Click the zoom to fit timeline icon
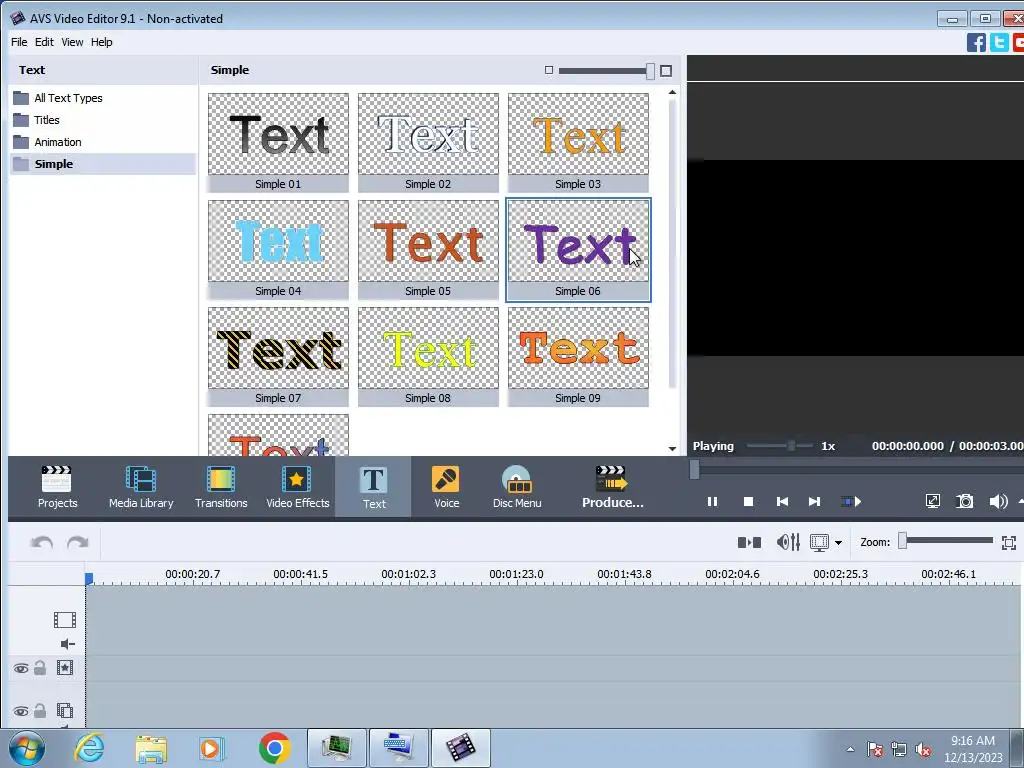This screenshot has height=768, width=1024. tap(1009, 543)
